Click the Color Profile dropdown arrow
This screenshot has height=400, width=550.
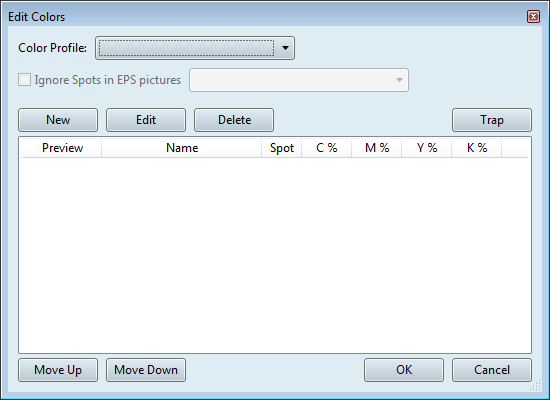tap(285, 48)
